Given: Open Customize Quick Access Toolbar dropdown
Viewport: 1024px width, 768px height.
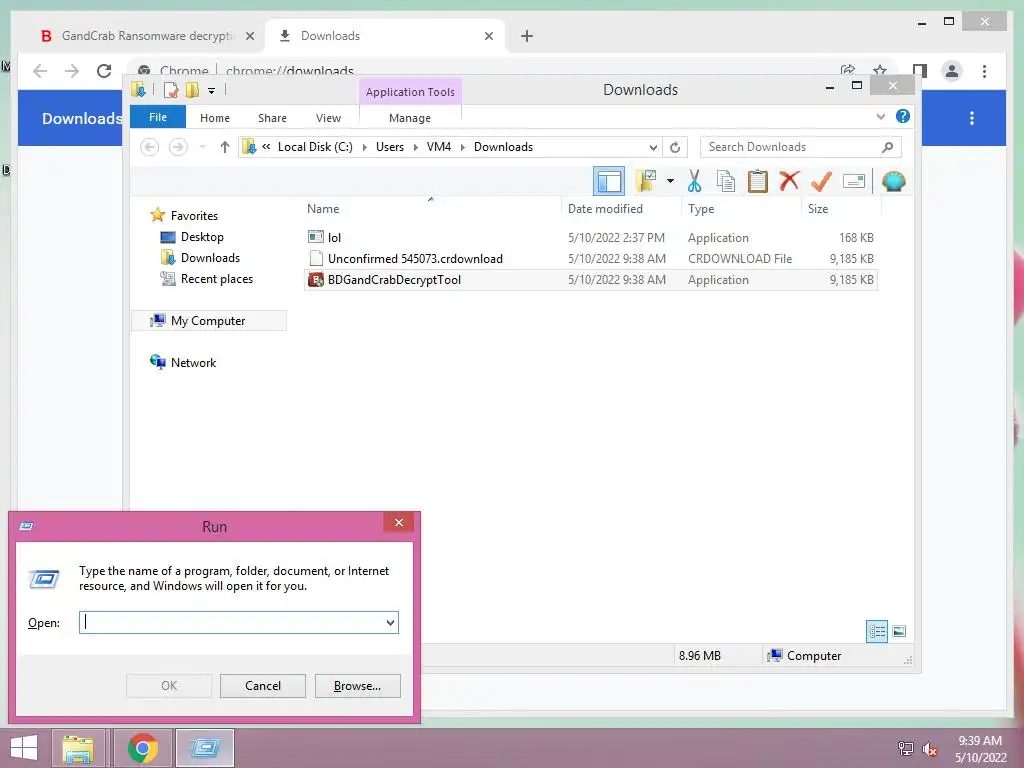Looking at the screenshot, I should tap(212, 91).
